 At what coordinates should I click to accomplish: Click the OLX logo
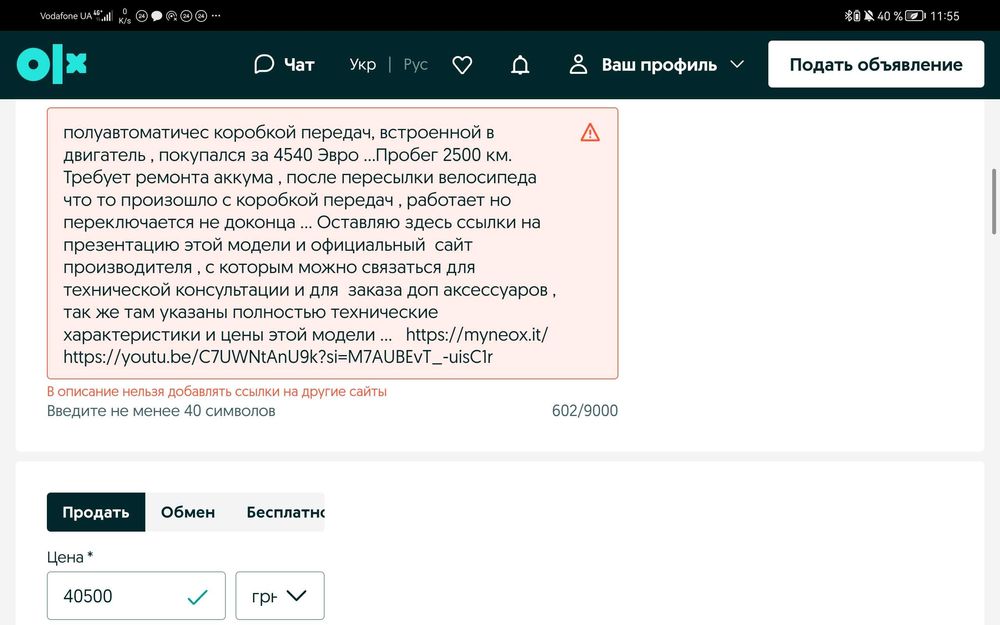(52, 65)
